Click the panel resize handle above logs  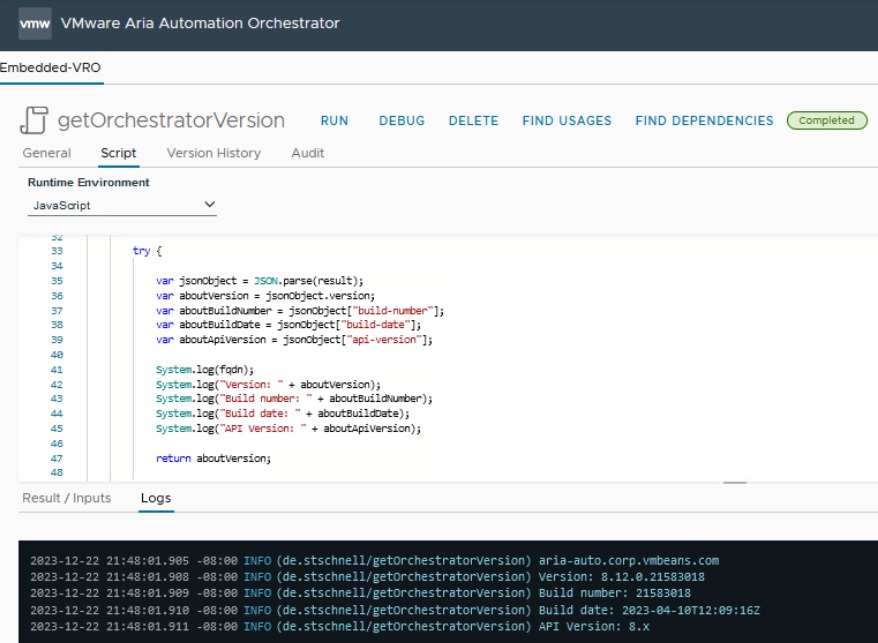pos(735,482)
